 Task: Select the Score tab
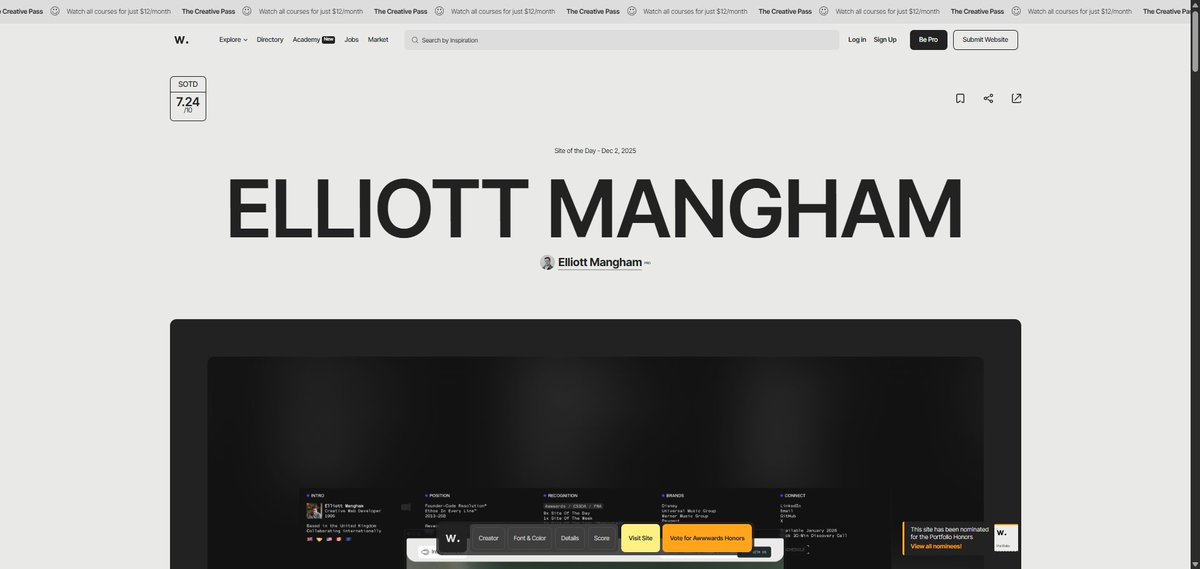[601, 538]
